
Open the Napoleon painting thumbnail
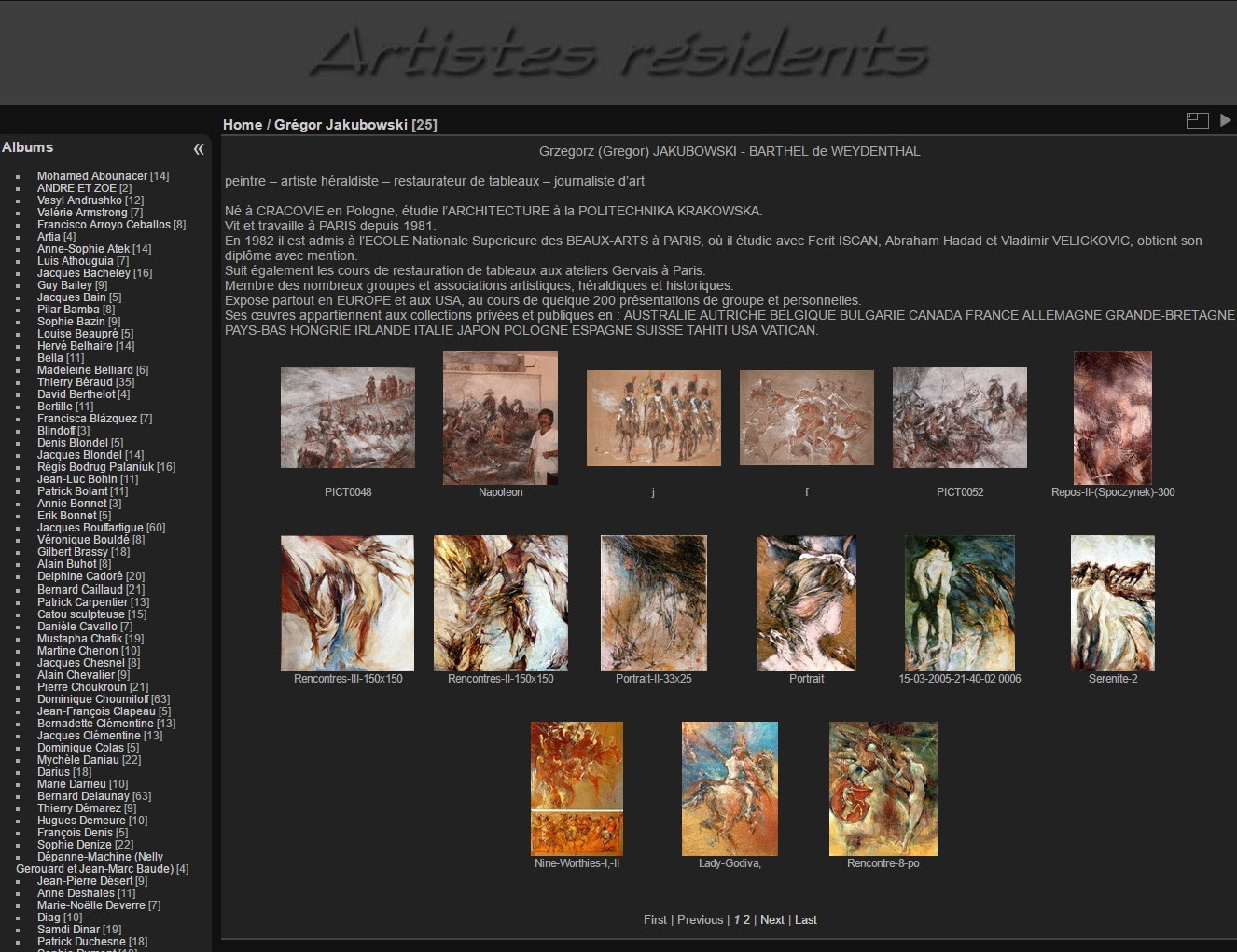point(500,418)
